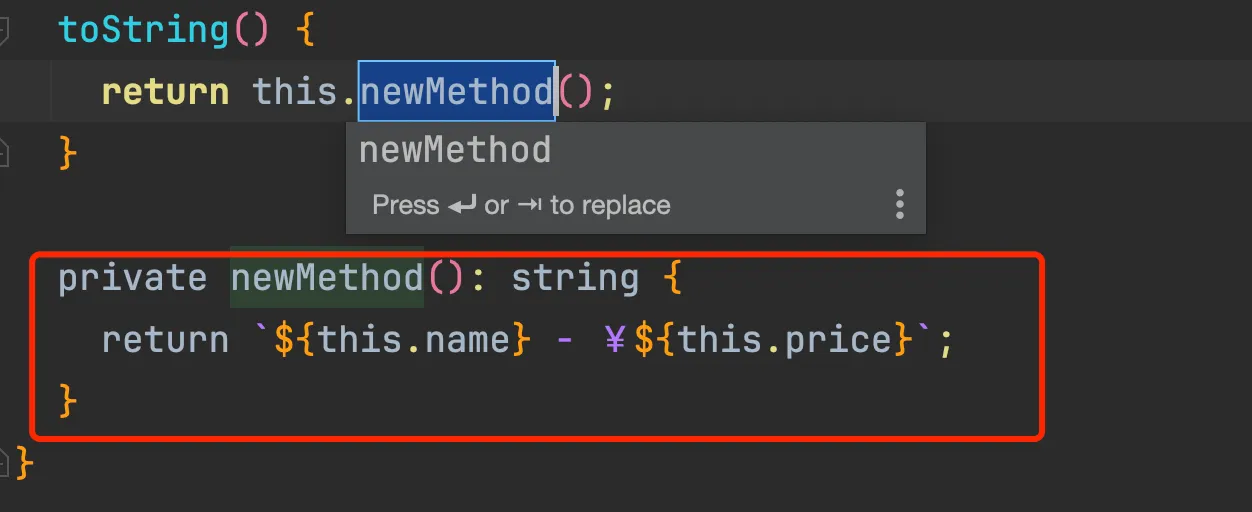Image resolution: width=1252 pixels, height=512 pixels.
Task: Click this.price inside the template string
Action: (x=785, y=340)
